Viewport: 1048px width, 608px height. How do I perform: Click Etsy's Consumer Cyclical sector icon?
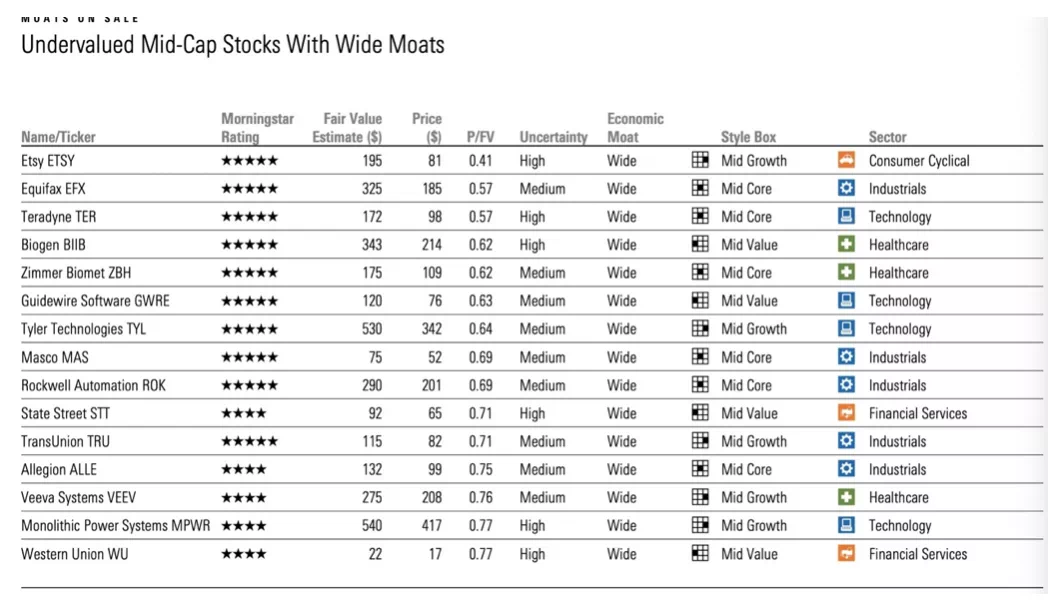tap(846, 160)
